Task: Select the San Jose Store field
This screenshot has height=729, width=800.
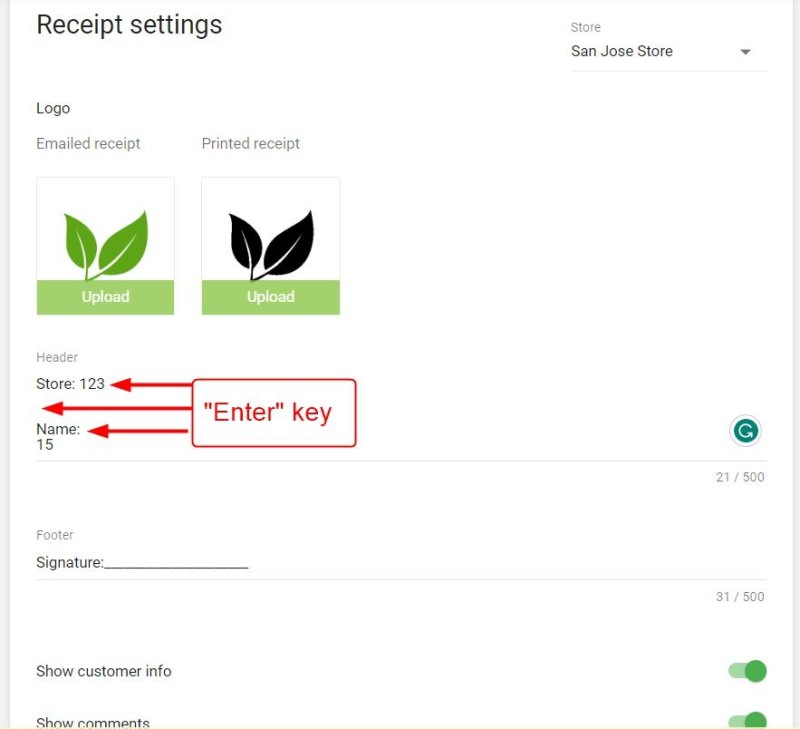Action: click(668, 51)
